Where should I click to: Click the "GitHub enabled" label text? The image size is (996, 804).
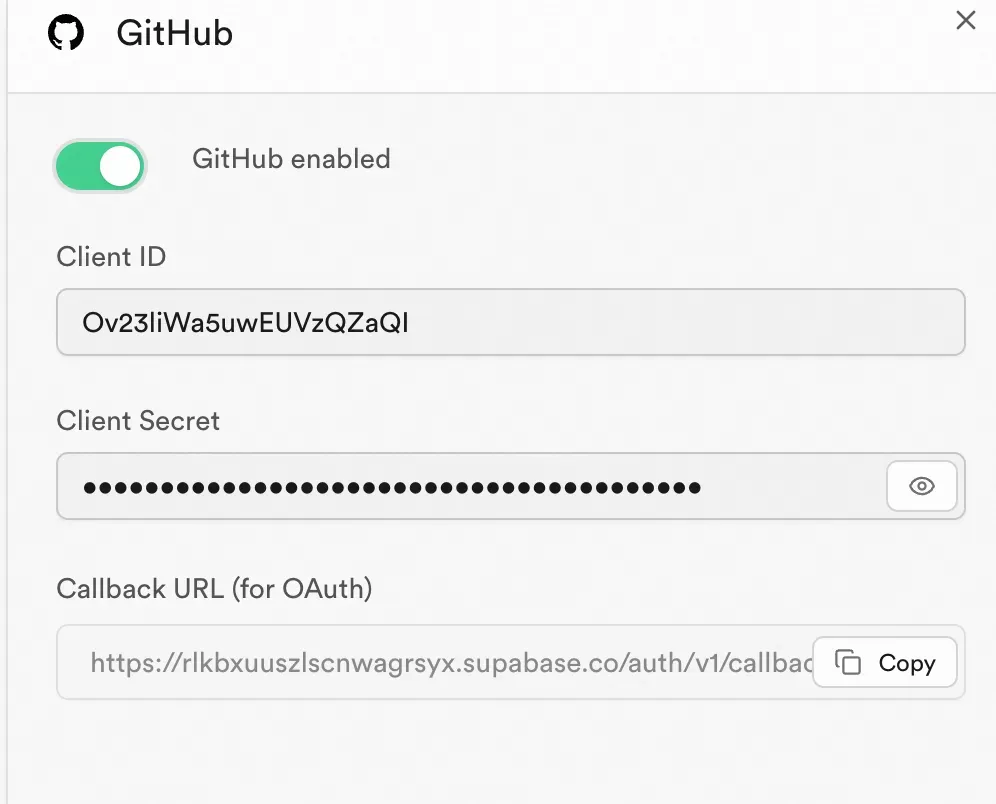[x=292, y=159]
